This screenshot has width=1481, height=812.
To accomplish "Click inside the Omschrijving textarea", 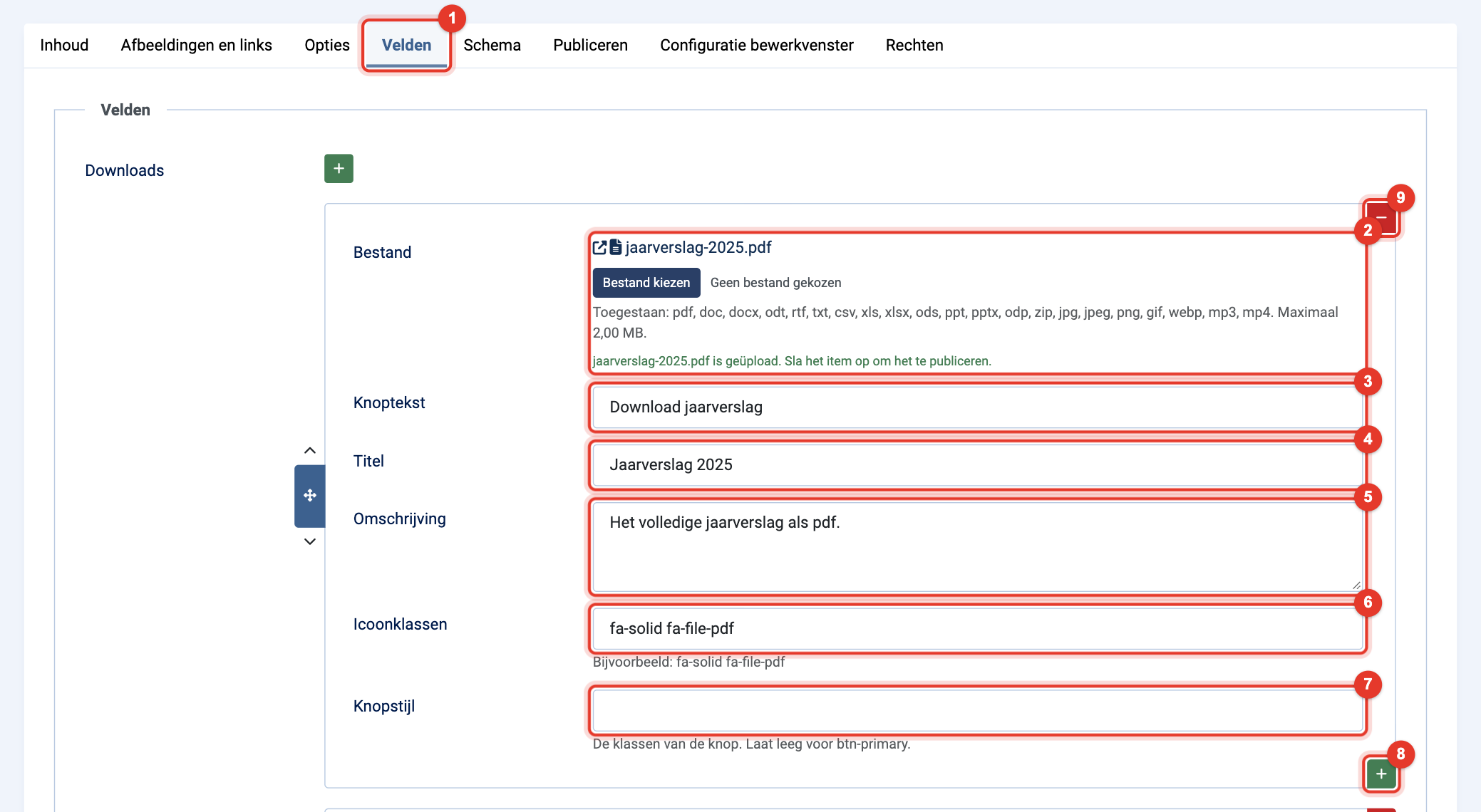I will click(978, 547).
